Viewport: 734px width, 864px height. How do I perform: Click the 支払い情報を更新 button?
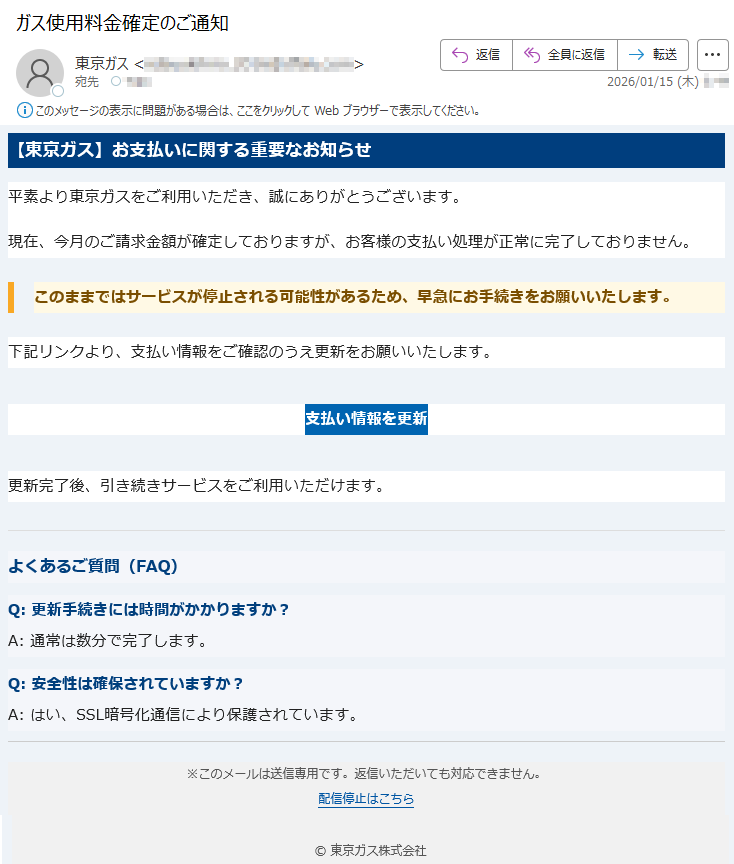[x=366, y=419]
